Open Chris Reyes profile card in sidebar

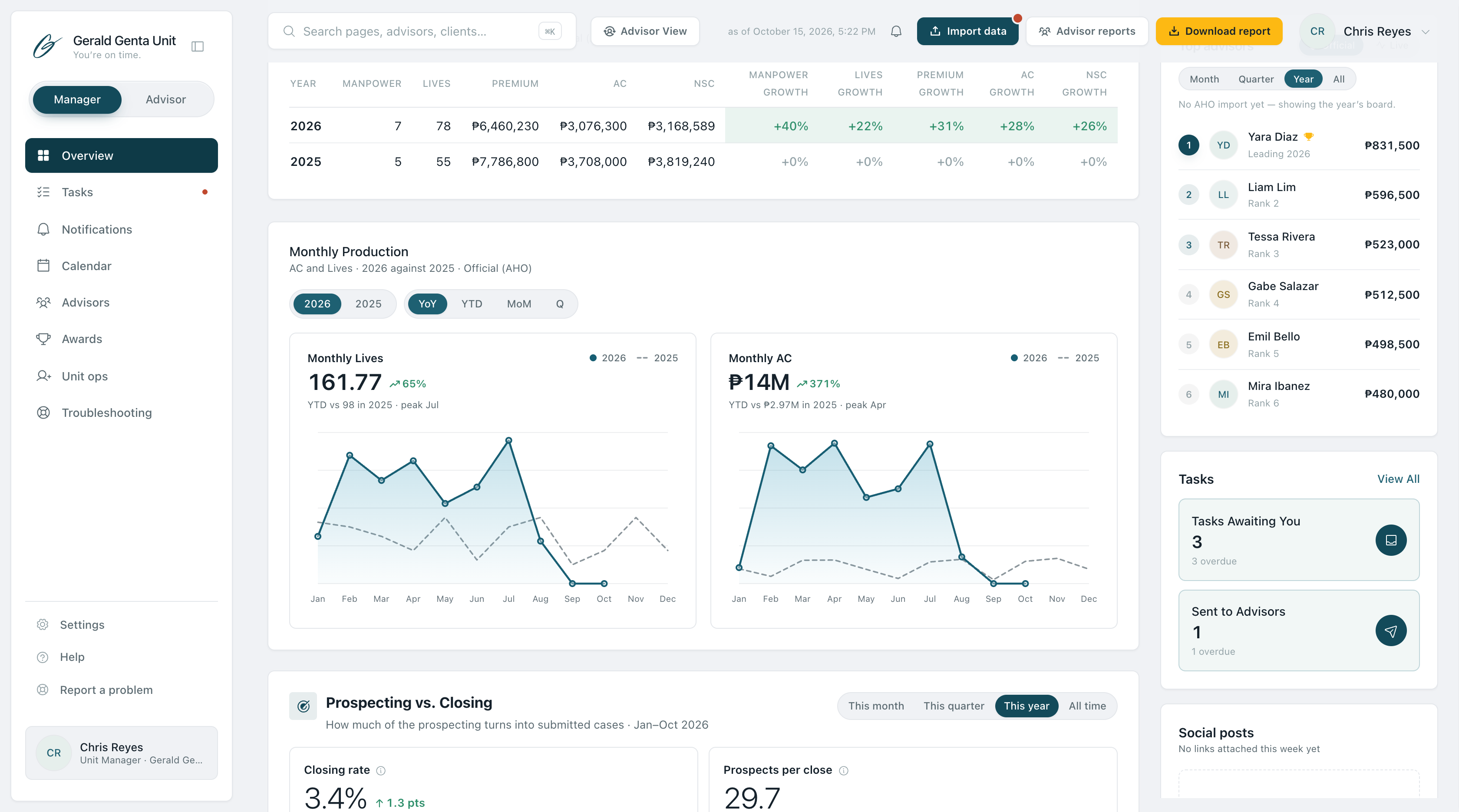[x=121, y=753]
